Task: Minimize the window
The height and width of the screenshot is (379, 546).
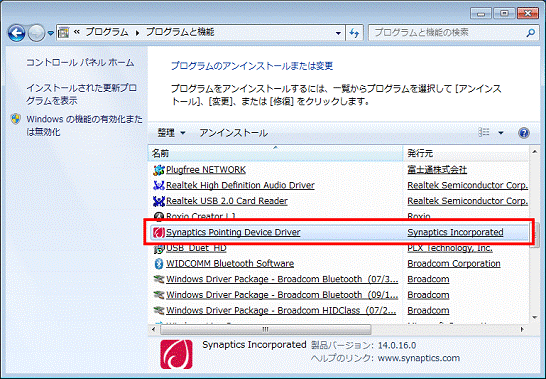Action: [481, 14]
